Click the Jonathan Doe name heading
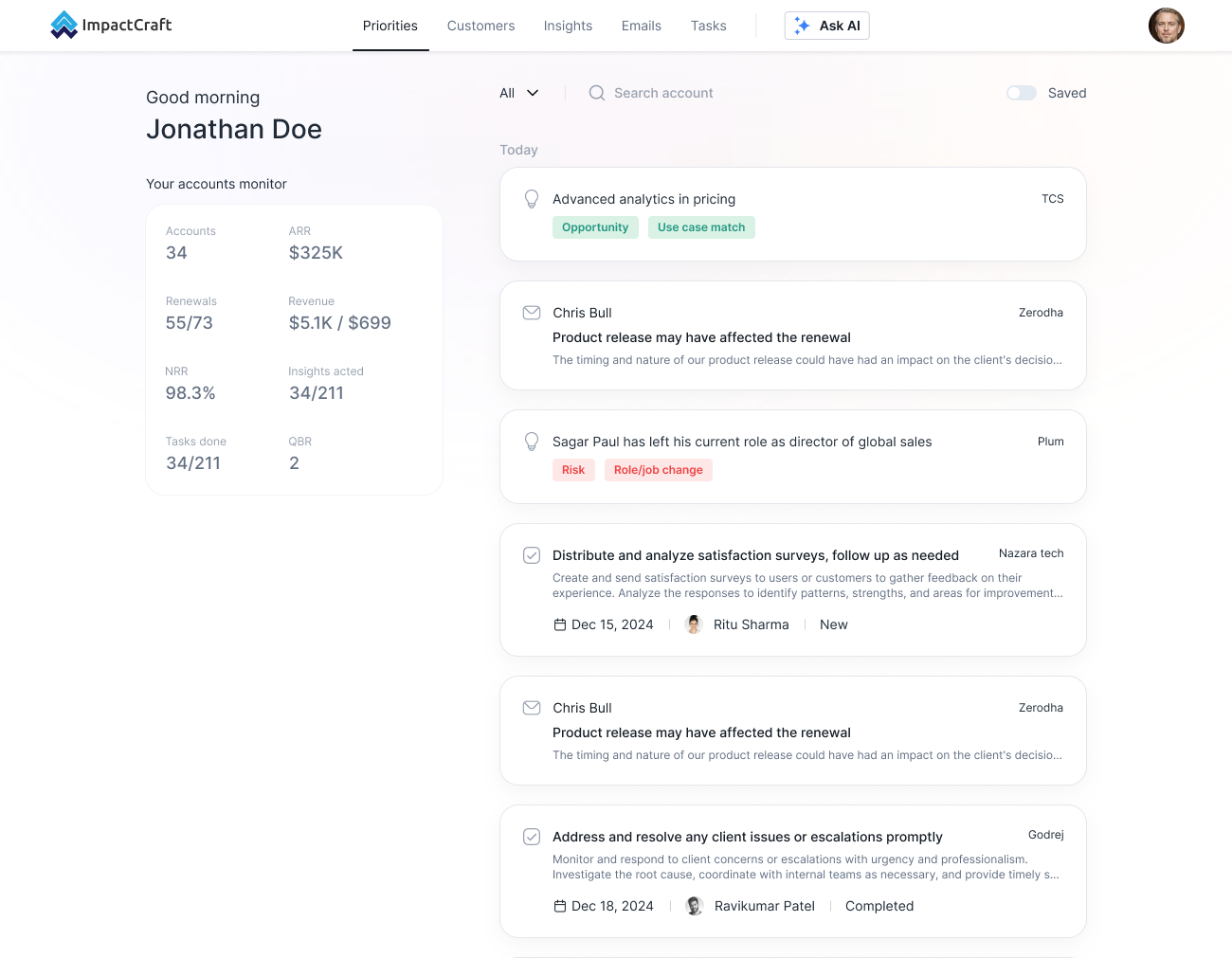The height and width of the screenshot is (958, 1232). tap(234, 129)
